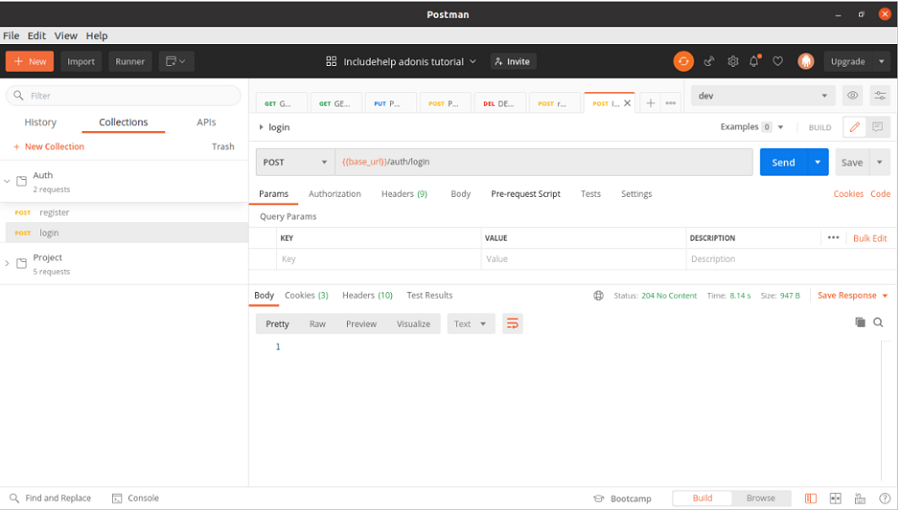This screenshot has height=510, width=900.
Task: Open the Authorization request tab
Action: click(335, 194)
